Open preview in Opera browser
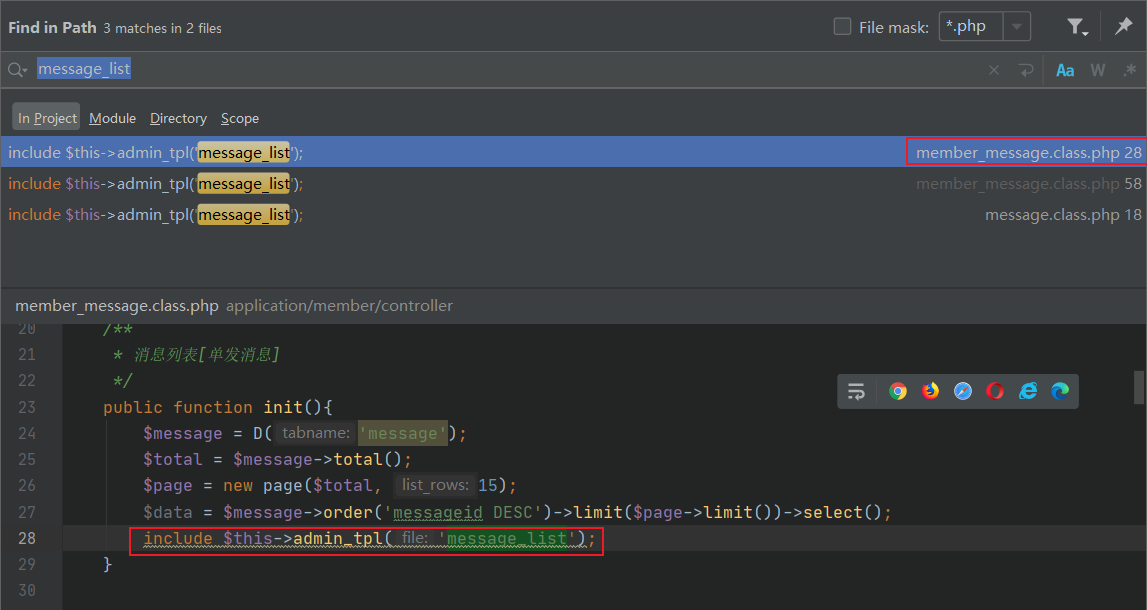 (x=995, y=391)
